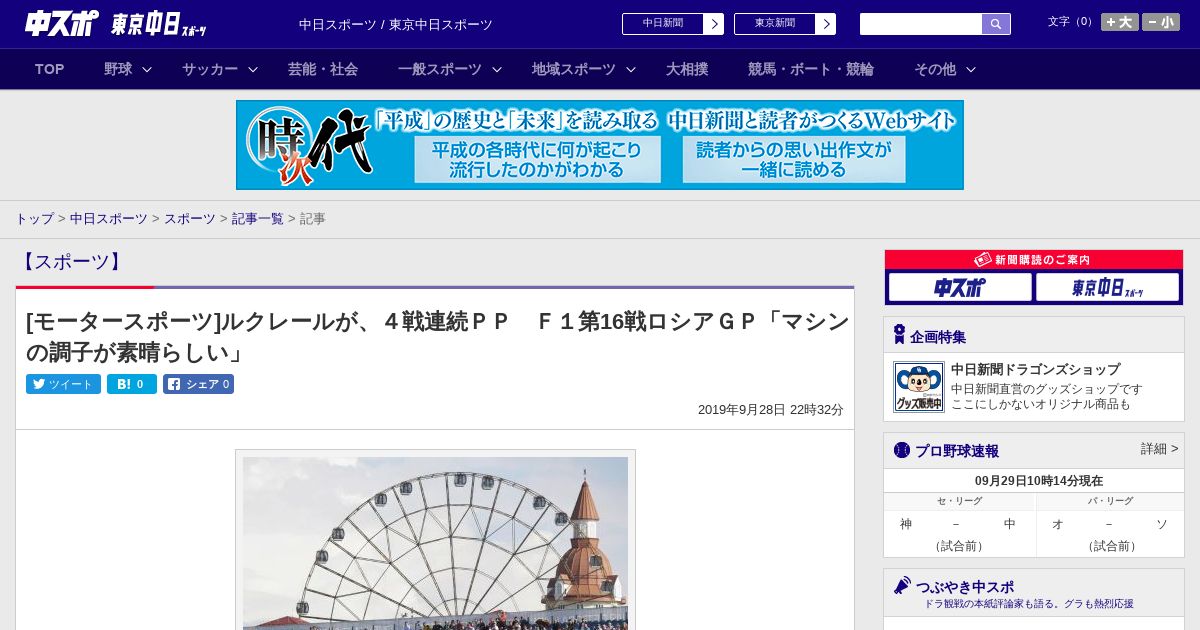Viewport: 1200px width, 630px height.
Task: Click the プロ野球速報 baseball icon
Action: [x=902, y=450]
